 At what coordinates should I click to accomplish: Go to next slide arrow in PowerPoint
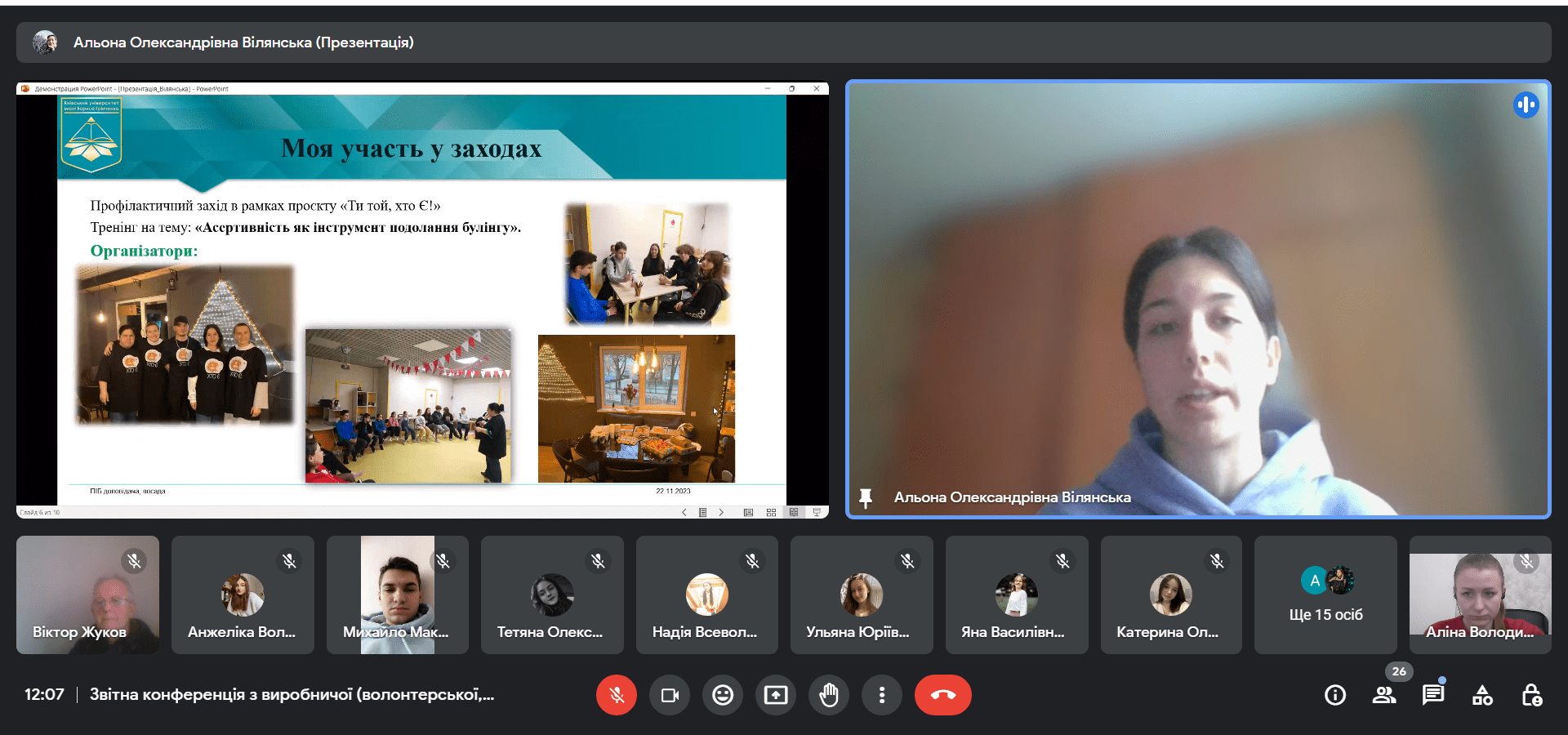[x=721, y=512]
